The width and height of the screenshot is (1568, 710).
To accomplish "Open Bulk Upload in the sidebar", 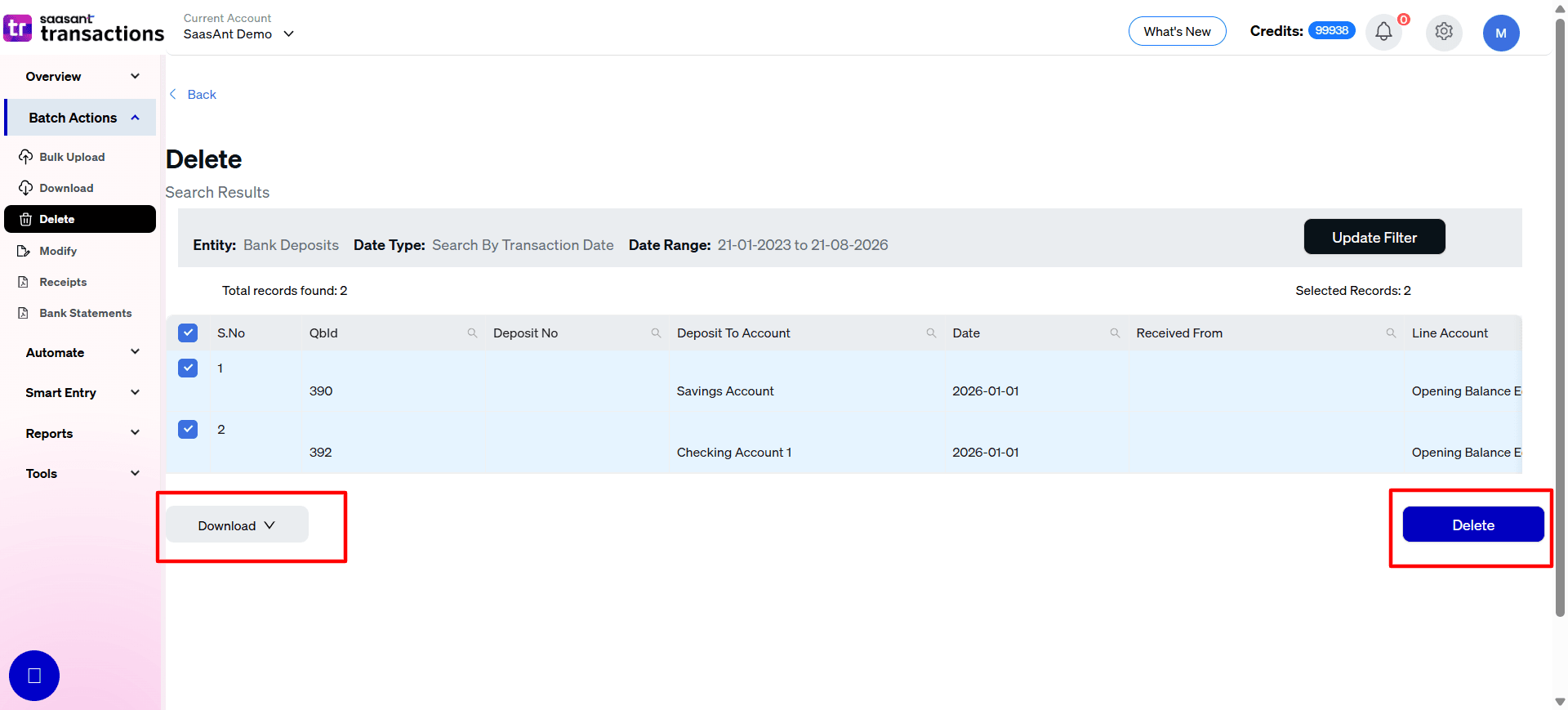I will [72, 157].
